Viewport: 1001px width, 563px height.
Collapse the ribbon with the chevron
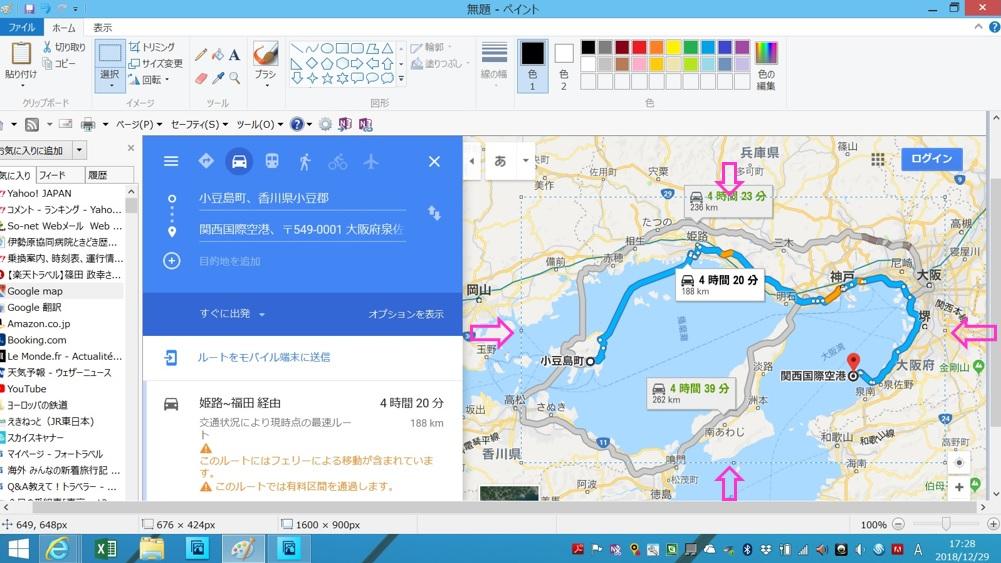(x=978, y=27)
